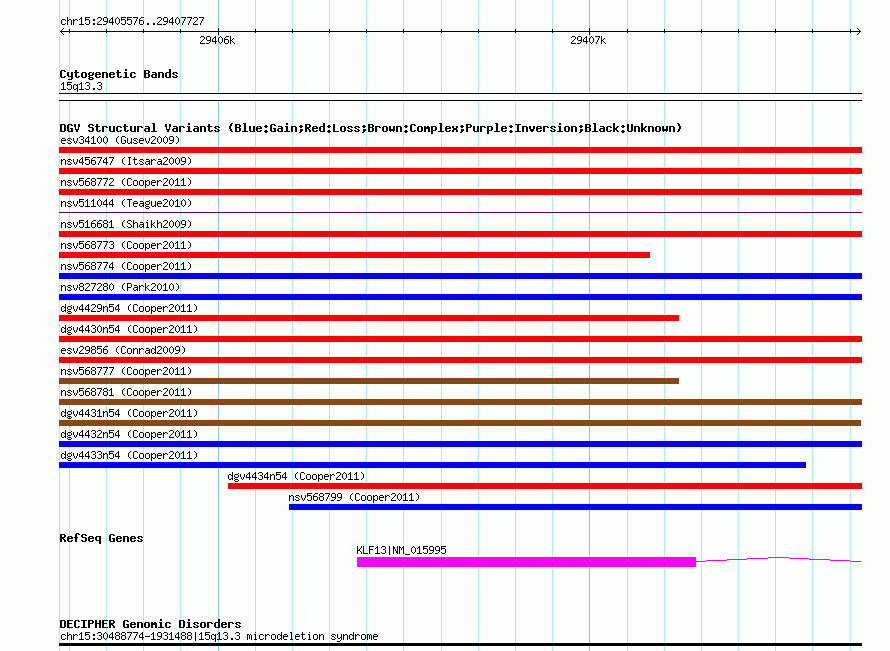Click the nsv456747 (Itsara2009) label
The image size is (890, 651).
(x=126, y=161)
